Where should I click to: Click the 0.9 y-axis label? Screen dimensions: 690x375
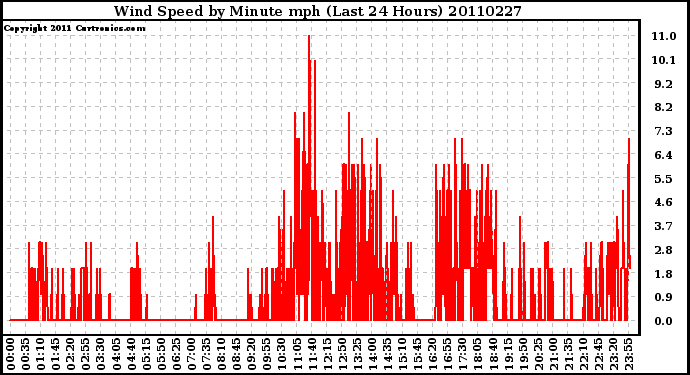tap(664, 298)
